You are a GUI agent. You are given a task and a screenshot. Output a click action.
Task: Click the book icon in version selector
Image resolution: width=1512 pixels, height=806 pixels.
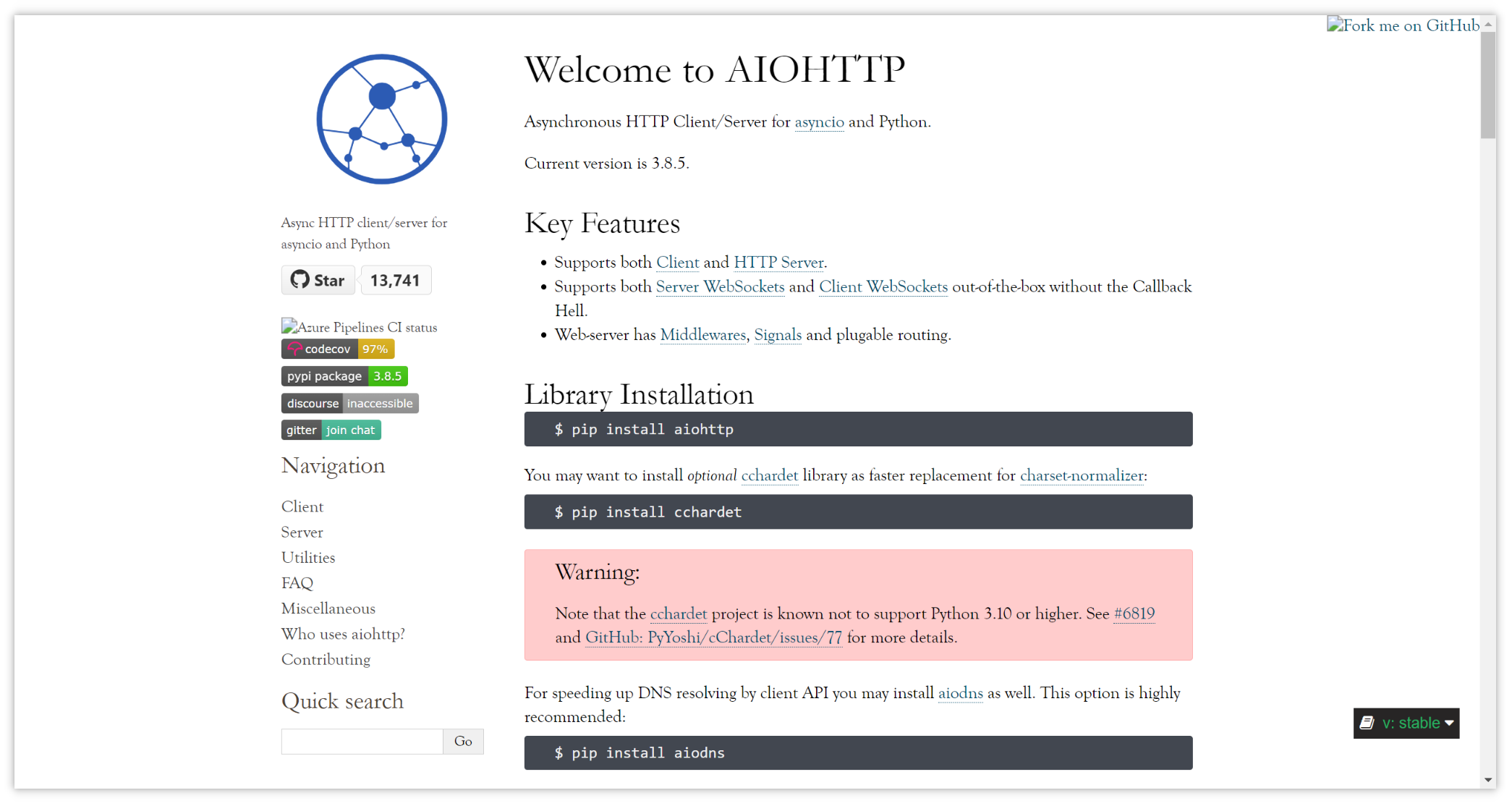pyautogui.click(x=1367, y=723)
